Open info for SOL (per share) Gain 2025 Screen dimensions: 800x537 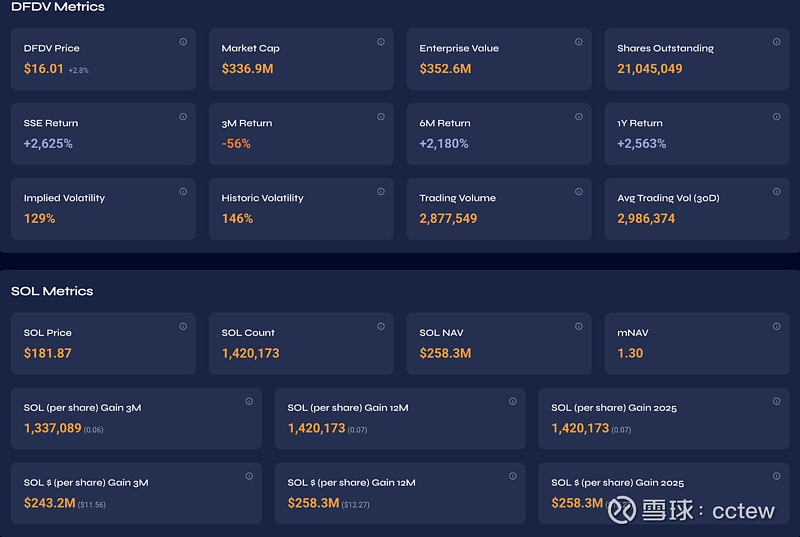tap(777, 401)
